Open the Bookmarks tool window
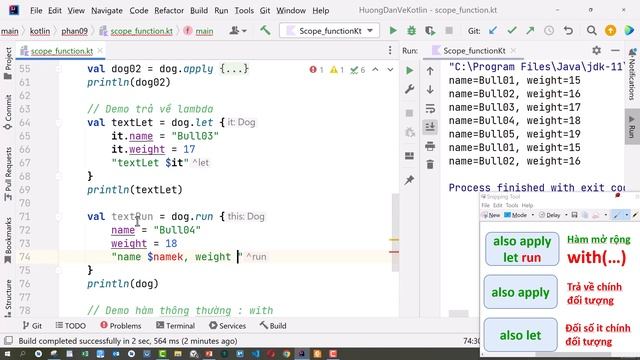The image size is (640, 360). (x=8, y=241)
